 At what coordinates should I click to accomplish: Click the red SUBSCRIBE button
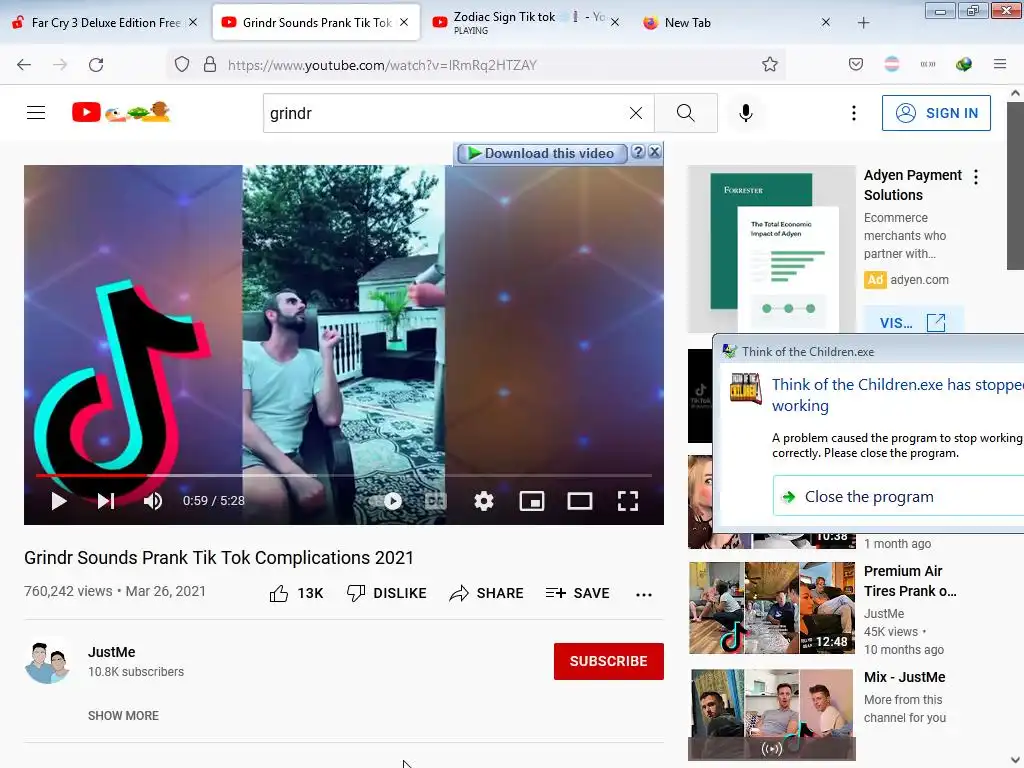tap(609, 661)
